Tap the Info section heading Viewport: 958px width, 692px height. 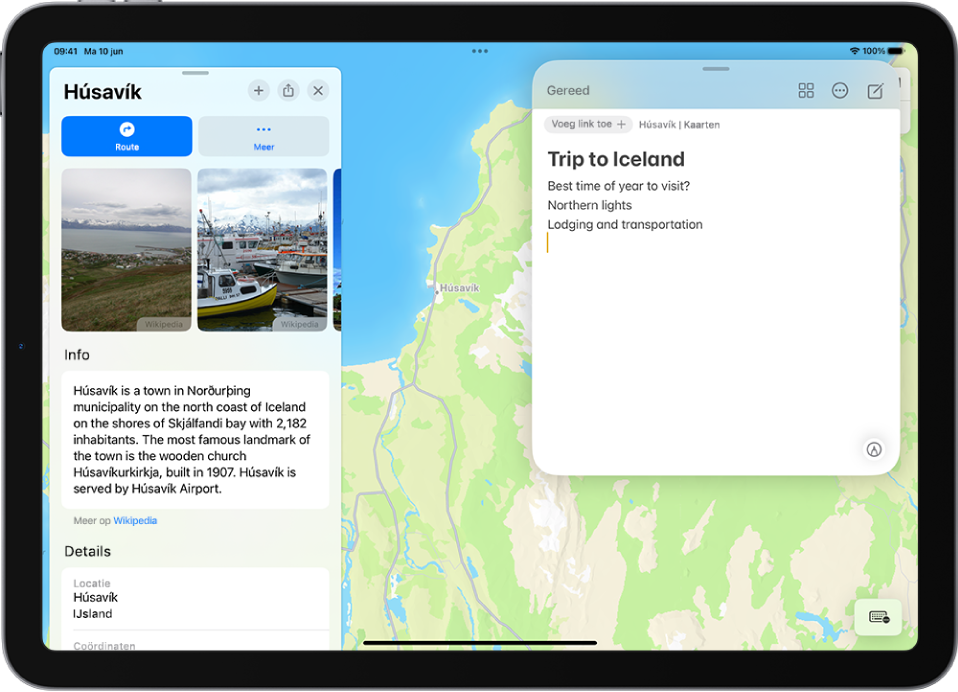(77, 355)
